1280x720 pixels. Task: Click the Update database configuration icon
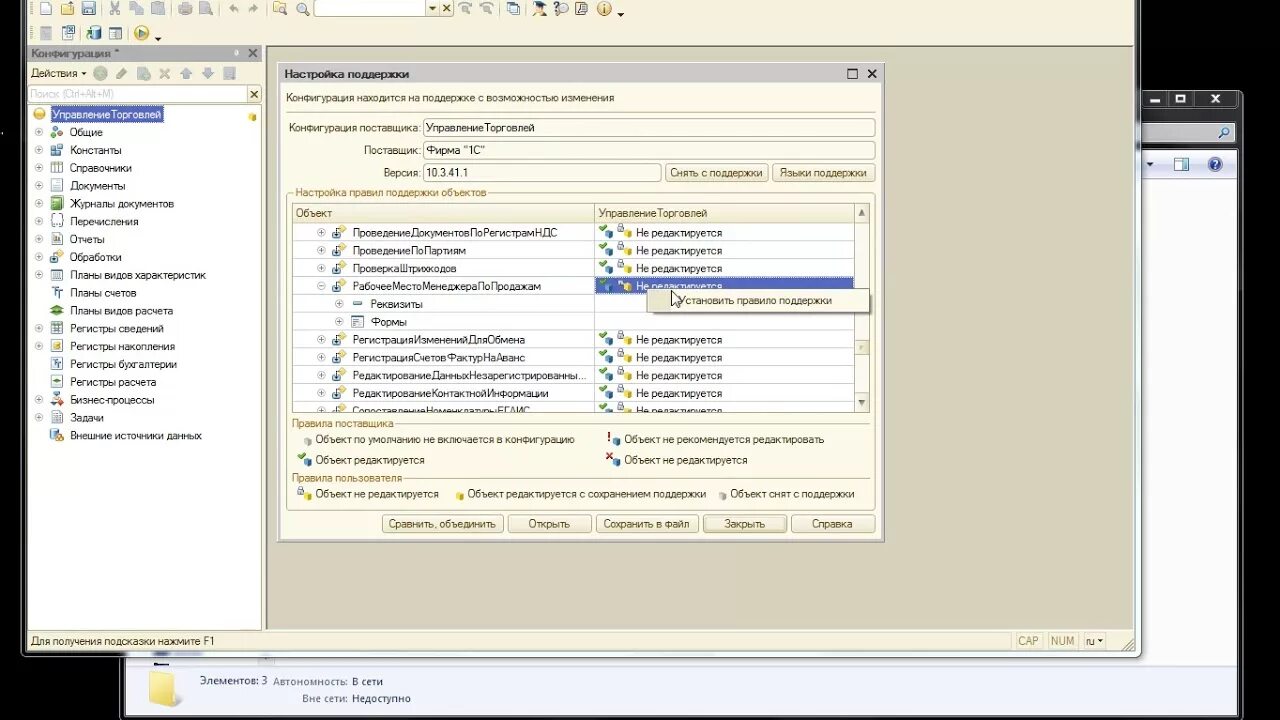(93, 33)
